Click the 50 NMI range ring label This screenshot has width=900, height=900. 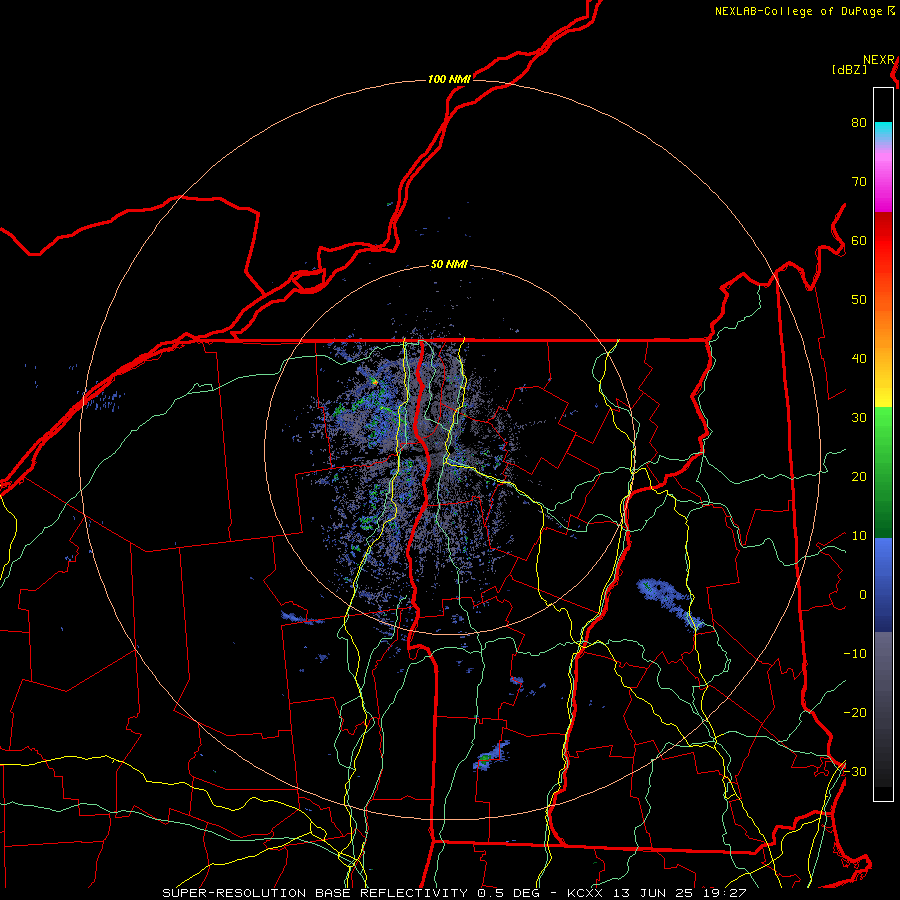click(449, 265)
